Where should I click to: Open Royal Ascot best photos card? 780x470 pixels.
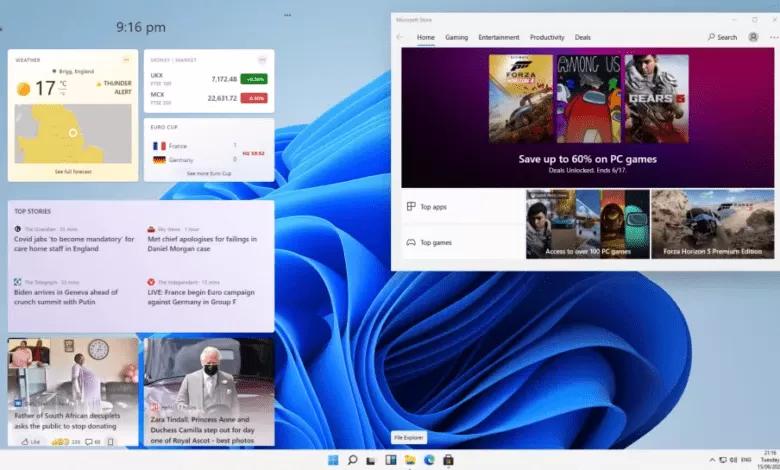(209, 392)
